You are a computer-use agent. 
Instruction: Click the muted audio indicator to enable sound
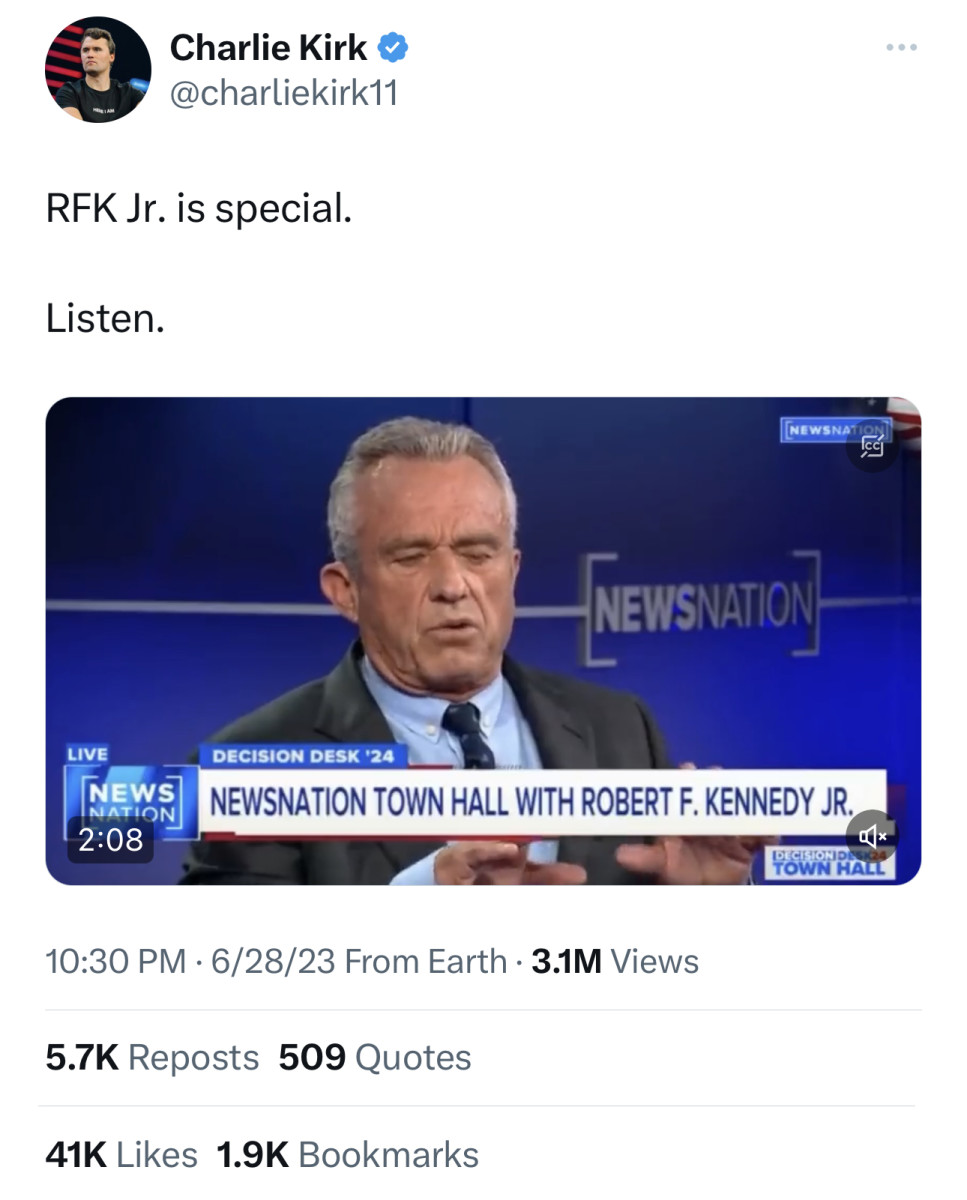pos(873,834)
